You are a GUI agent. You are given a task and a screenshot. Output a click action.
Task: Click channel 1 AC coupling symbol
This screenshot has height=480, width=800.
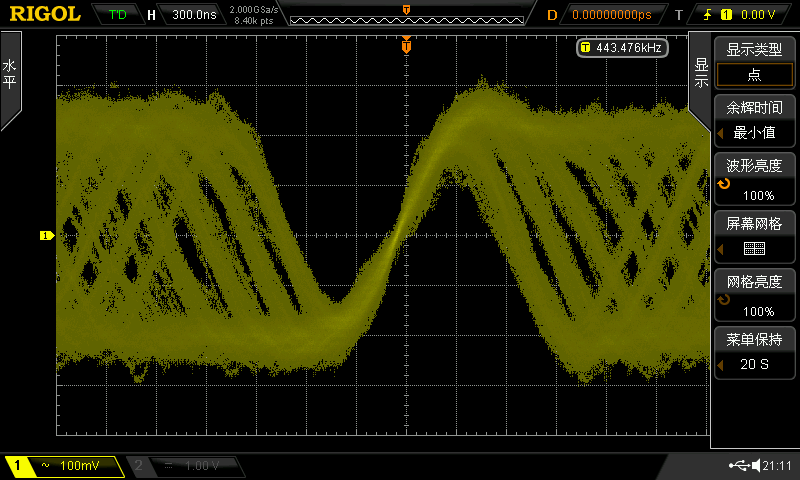(x=45, y=465)
